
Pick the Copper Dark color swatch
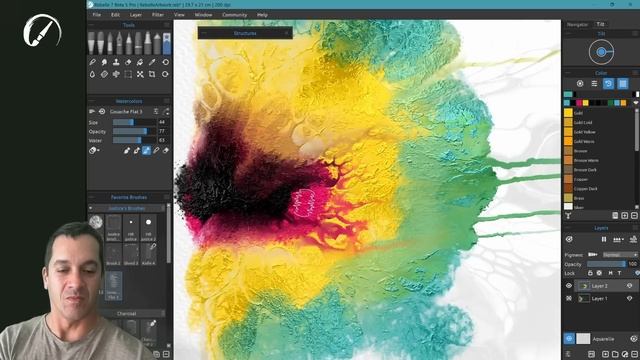point(568,189)
